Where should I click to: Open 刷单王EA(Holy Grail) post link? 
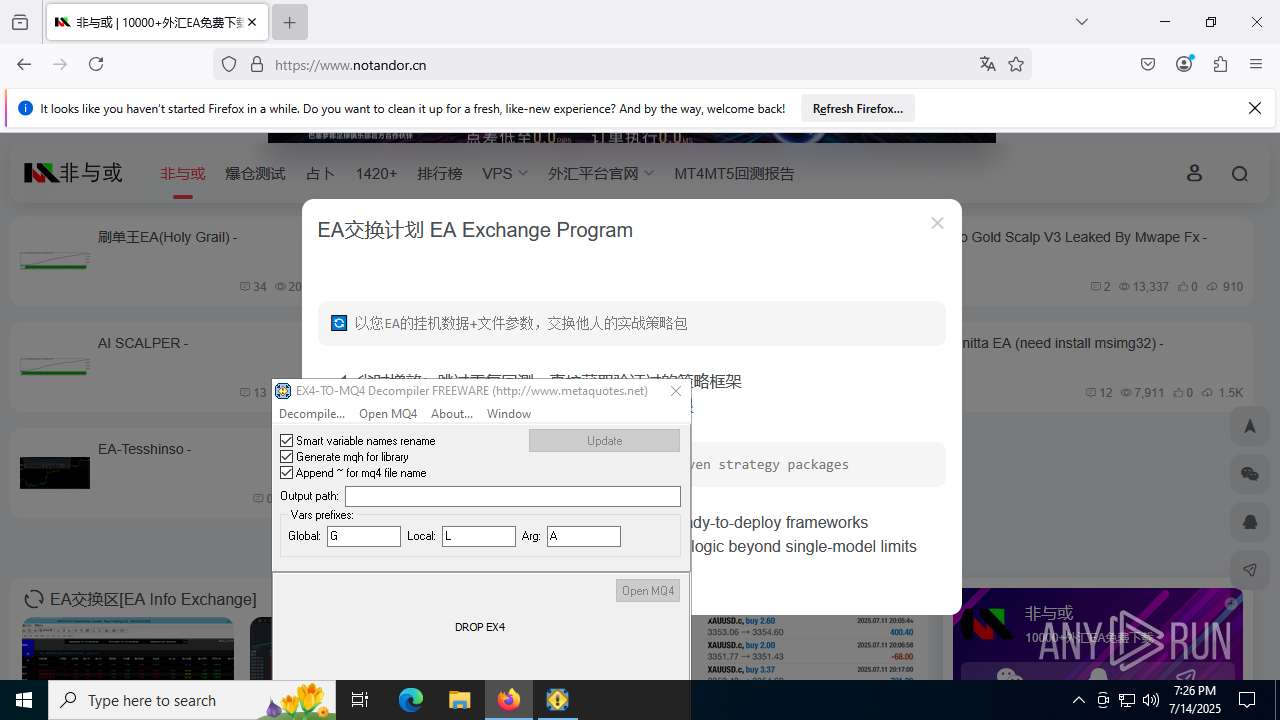point(167,237)
